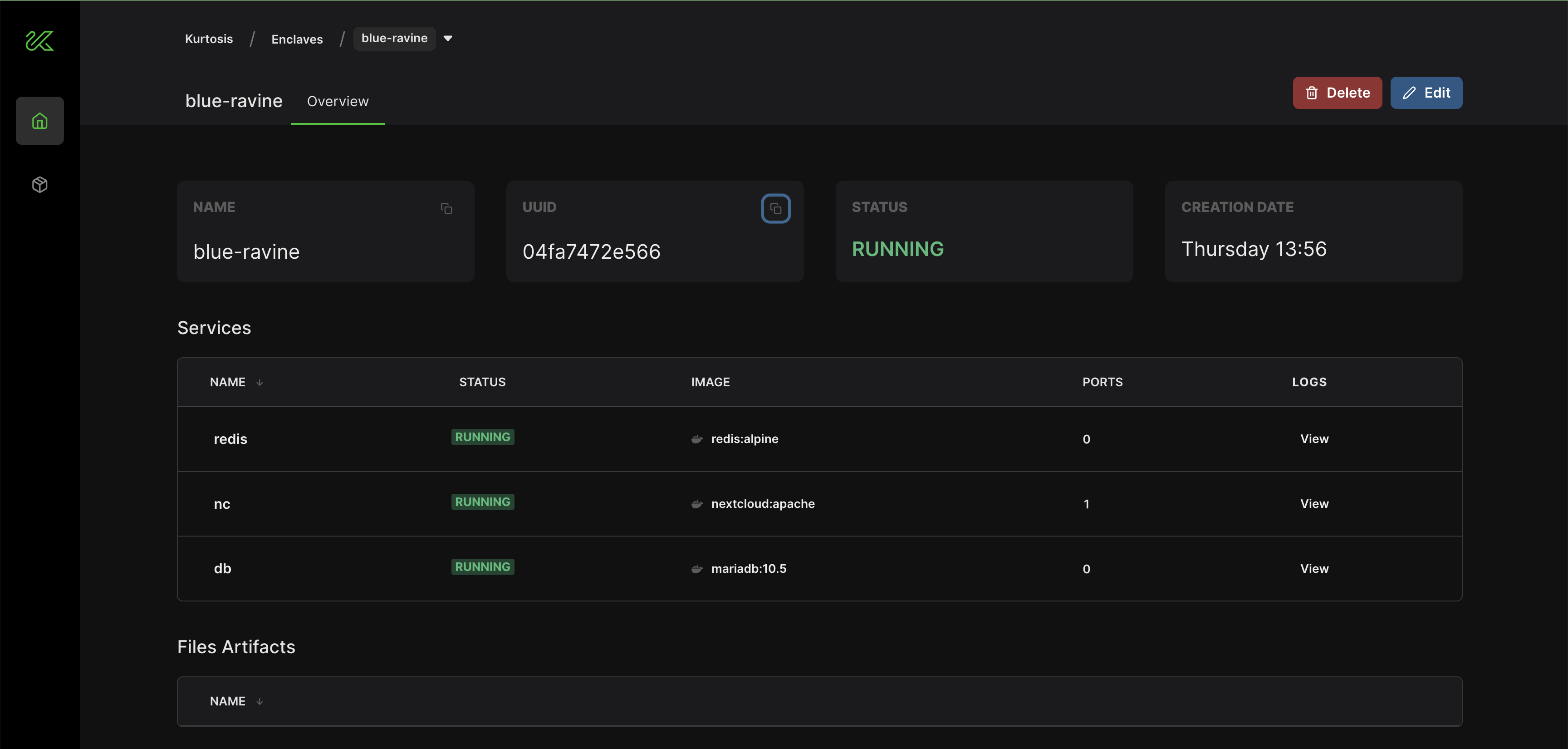Click the Docker icon beside redis:alpine

[x=697, y=439]
